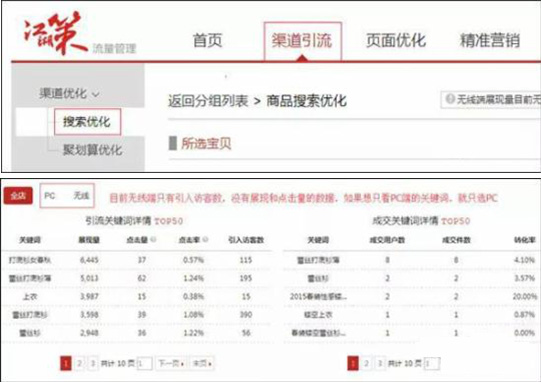Click help icon beside 点击率 column
541x382 pixels.
point(205,239)
